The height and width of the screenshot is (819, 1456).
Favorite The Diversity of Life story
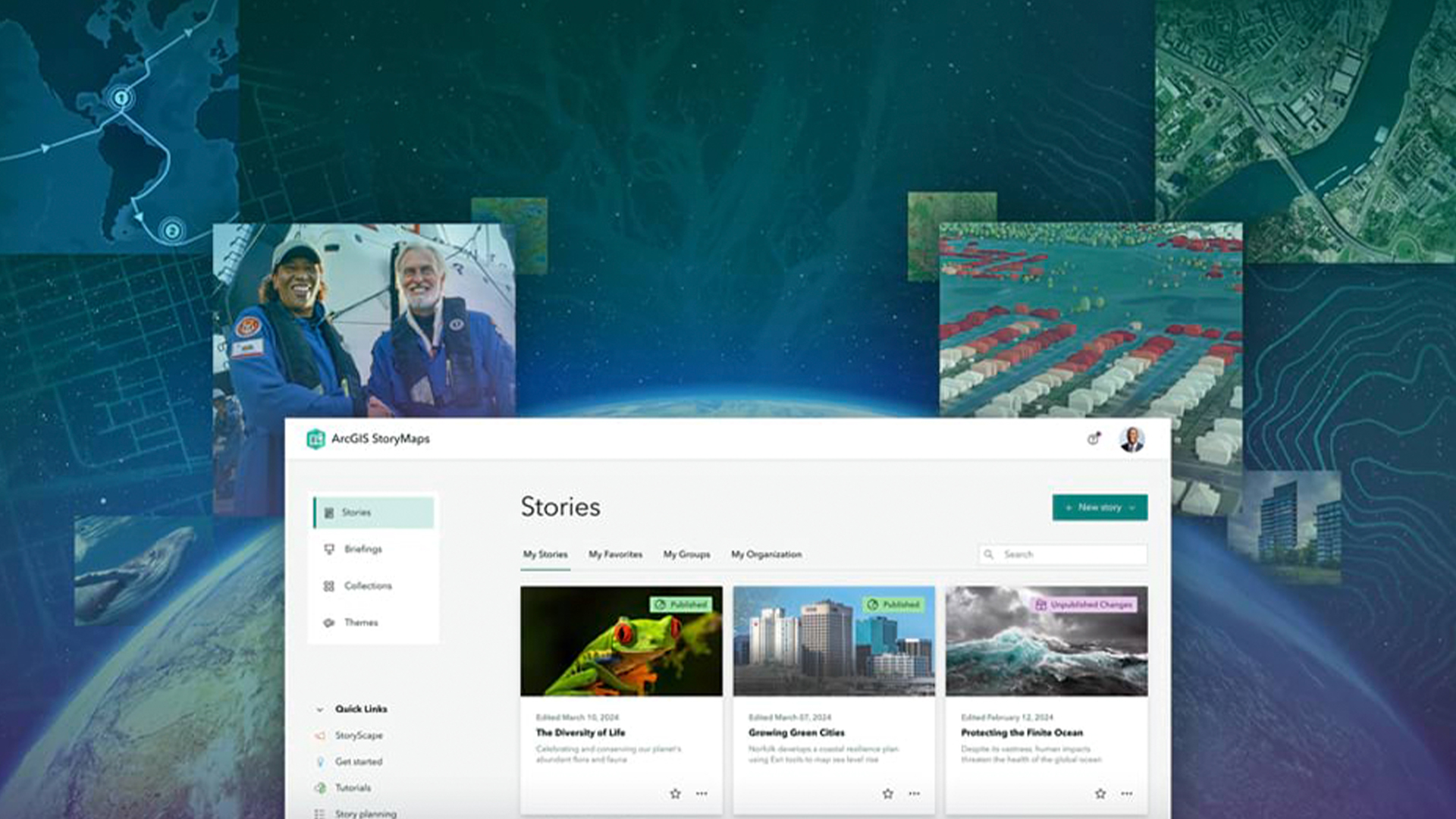[675, 794]
